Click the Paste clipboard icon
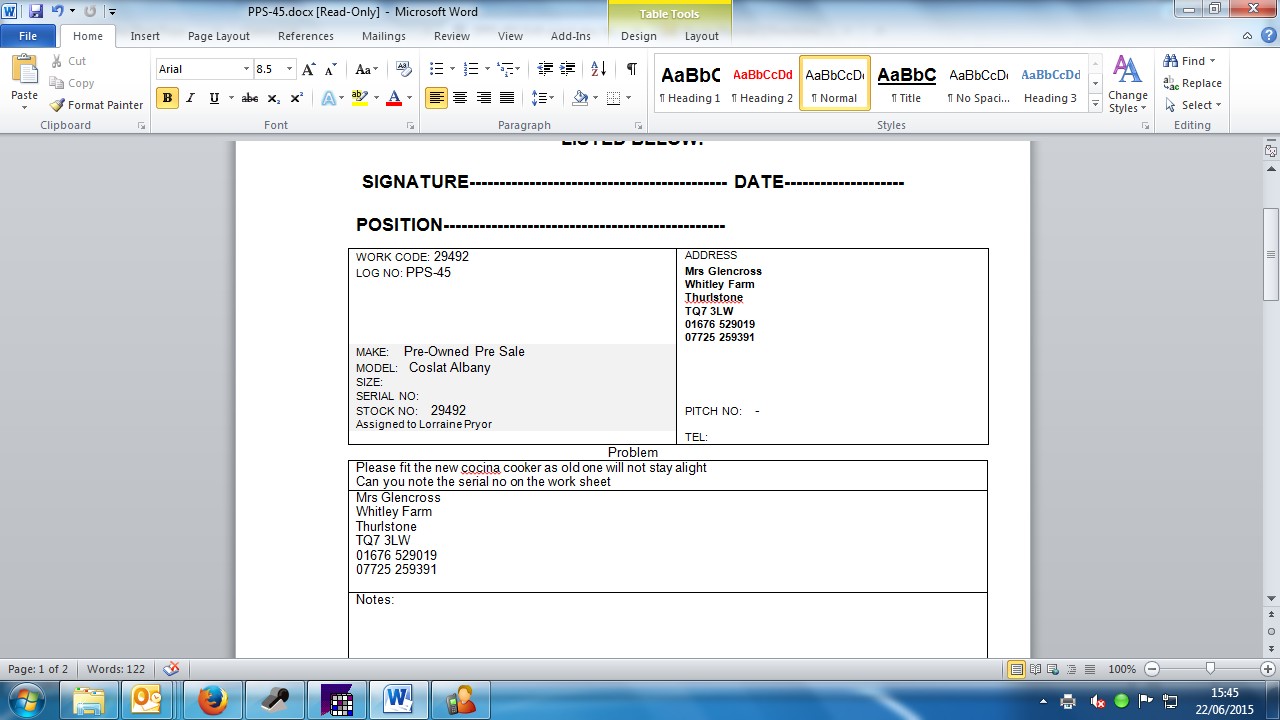Image resolution: width=1280 pixels, height=720 pixels. pos(24,70)
